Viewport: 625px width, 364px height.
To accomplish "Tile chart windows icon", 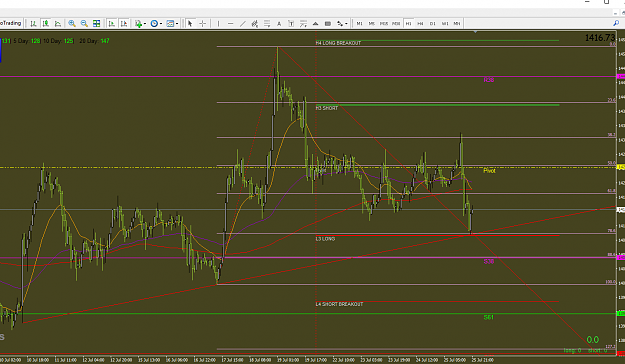I will click(96, 24).
